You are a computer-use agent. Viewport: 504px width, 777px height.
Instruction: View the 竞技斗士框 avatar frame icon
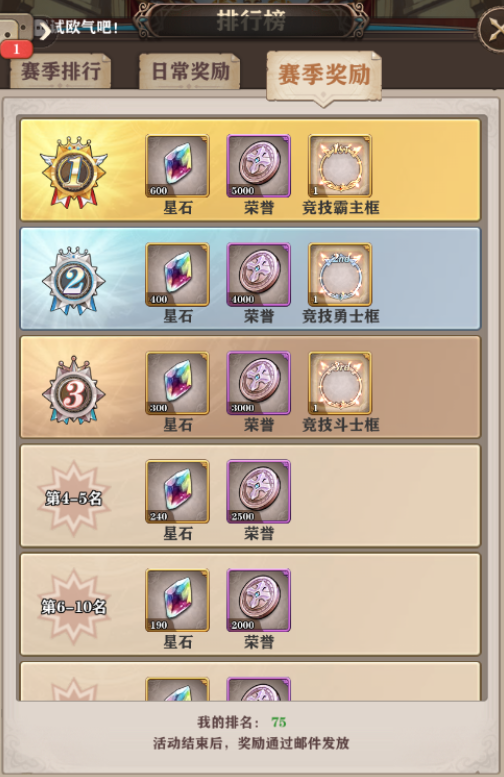point(340,383)
